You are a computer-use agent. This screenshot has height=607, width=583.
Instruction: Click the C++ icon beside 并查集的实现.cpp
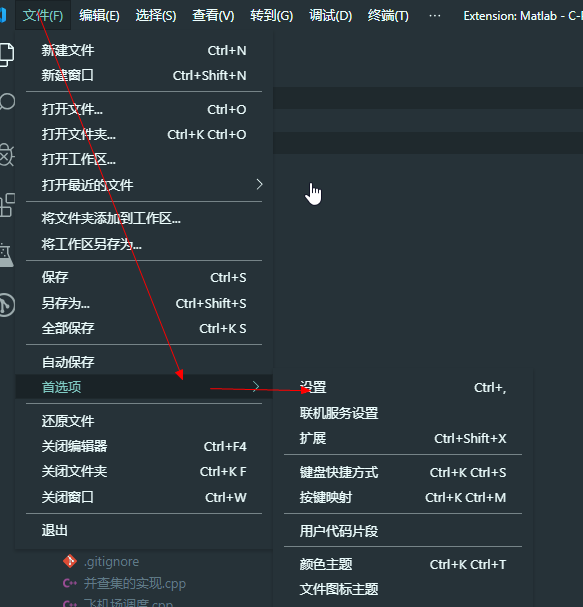pos(70,583)
